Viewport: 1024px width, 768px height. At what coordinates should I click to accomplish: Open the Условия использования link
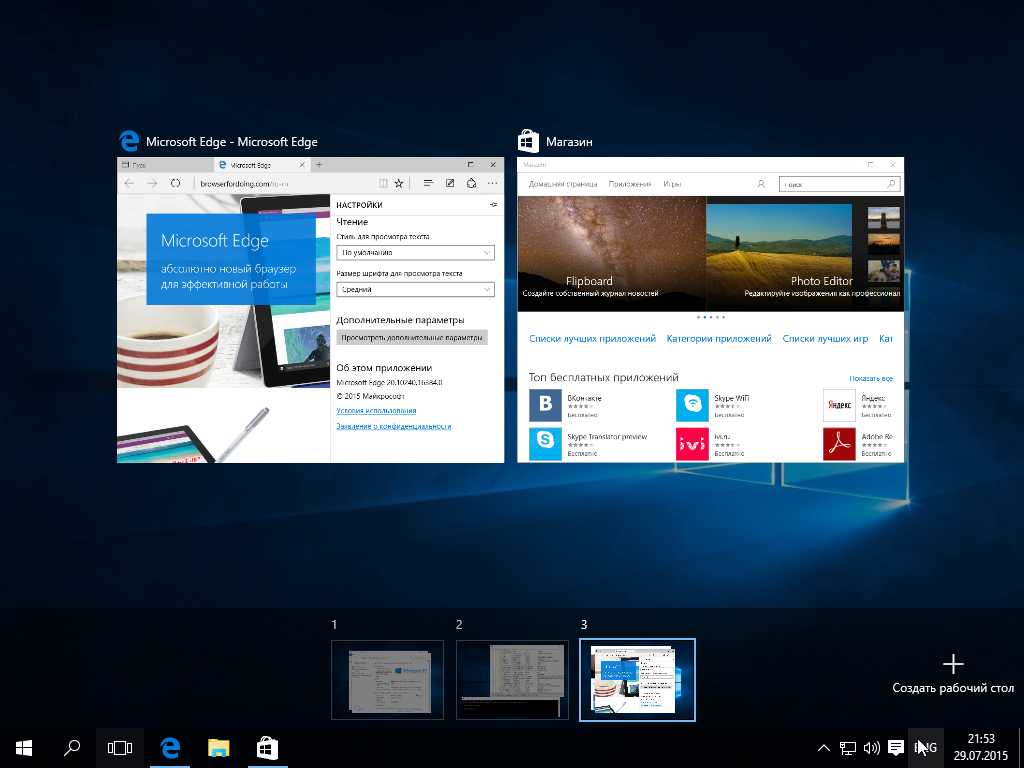click(376, 411)
